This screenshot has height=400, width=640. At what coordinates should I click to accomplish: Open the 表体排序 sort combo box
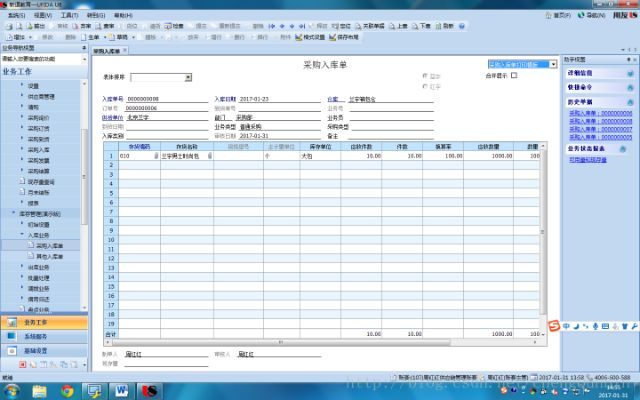161,77
